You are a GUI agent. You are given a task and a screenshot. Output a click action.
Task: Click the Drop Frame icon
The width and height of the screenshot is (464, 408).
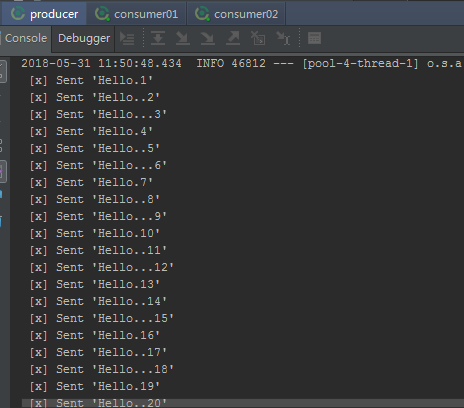pyautogui.click(x=258, y=38)
